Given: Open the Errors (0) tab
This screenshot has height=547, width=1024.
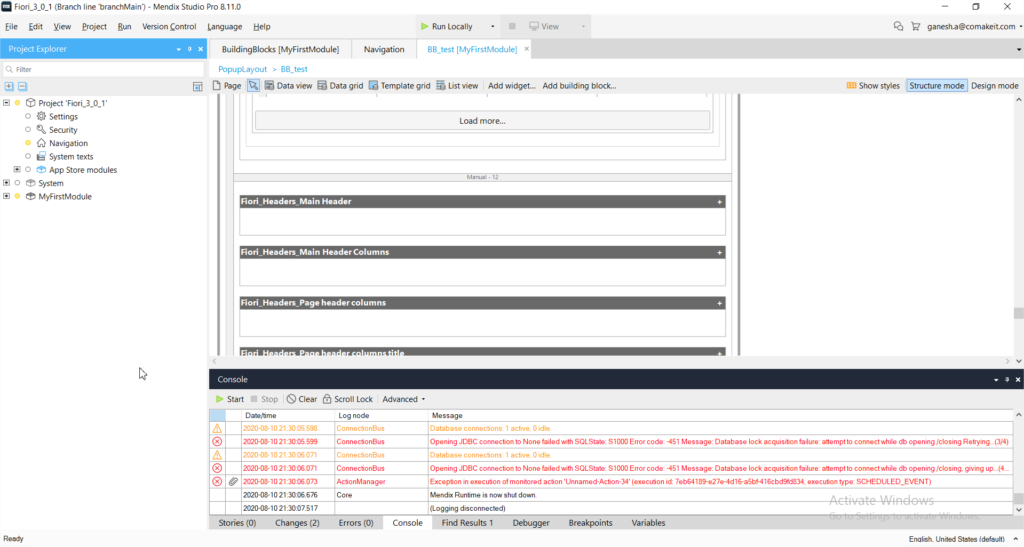Looking at the screenshot, I should 356,523.
